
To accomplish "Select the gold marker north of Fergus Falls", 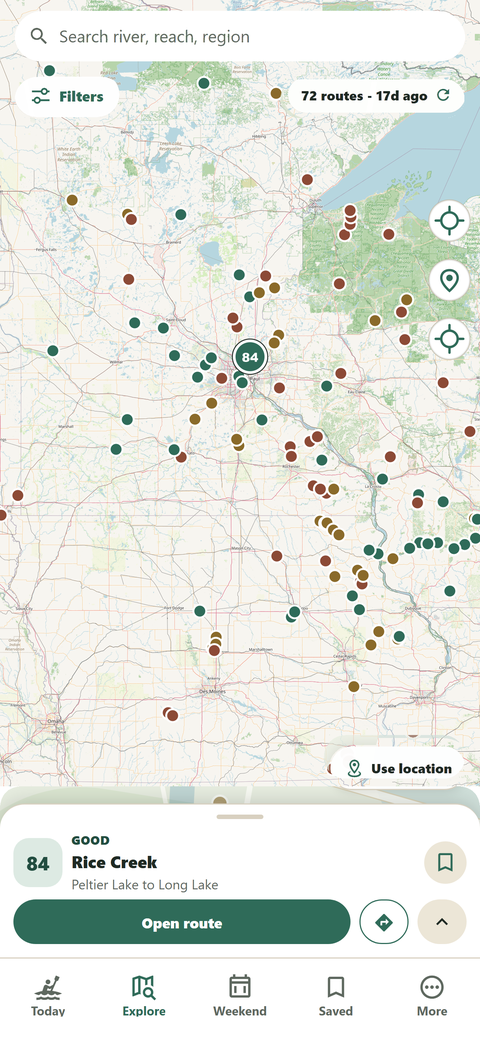I will point(72,200).
